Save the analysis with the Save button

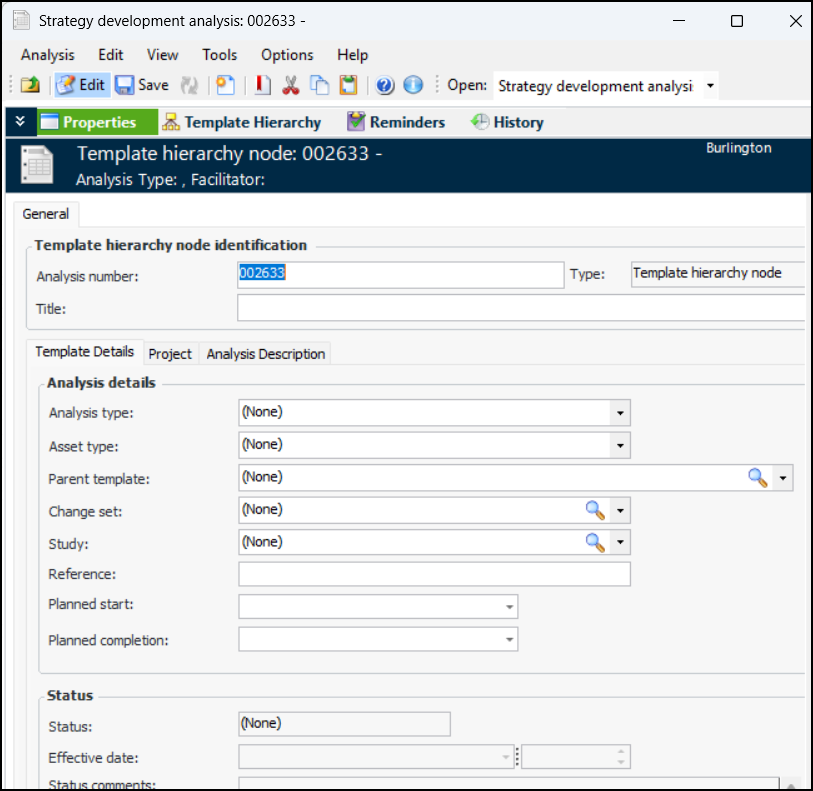(142, 85)
